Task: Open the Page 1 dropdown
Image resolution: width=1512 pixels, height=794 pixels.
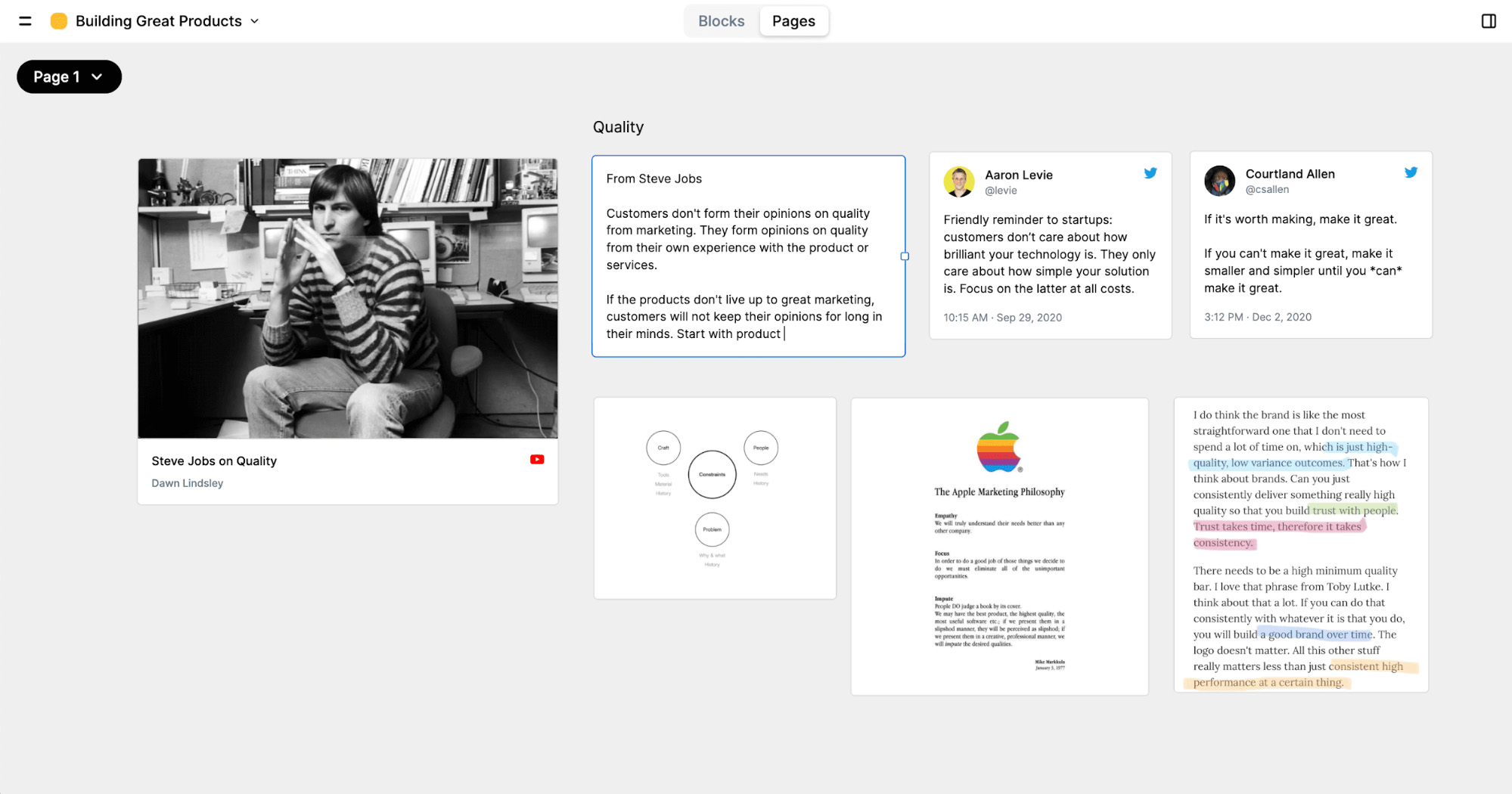Action: coord(69,76)
